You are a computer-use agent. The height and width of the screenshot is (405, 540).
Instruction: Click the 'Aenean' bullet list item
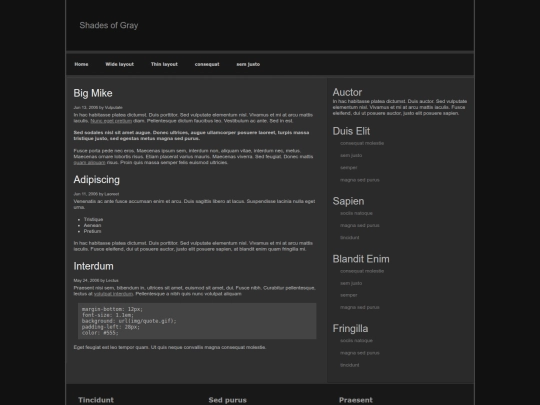[92, 225]
